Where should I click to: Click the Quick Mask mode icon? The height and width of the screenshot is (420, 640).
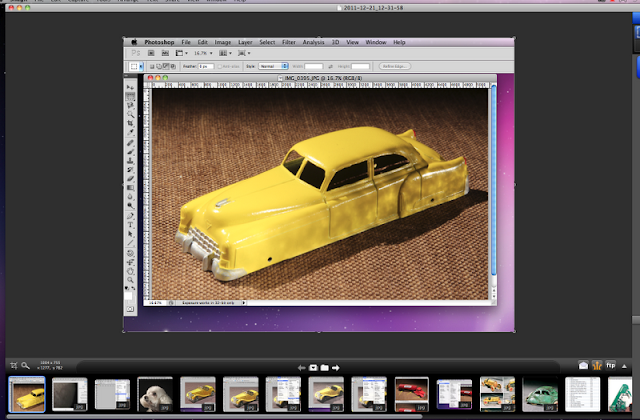click(x=130, y=309)
